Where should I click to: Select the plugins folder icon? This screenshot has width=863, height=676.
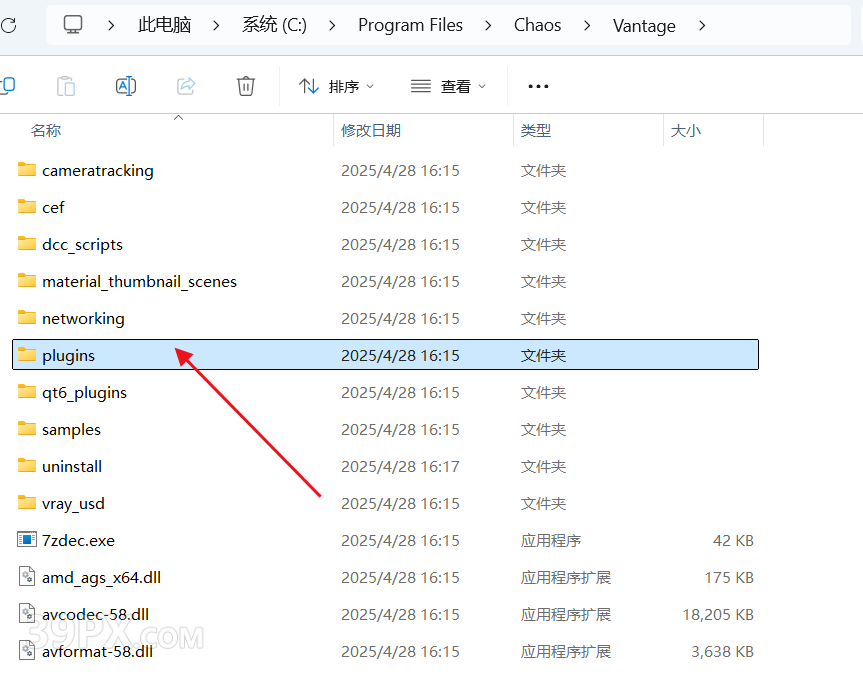pos(27,355)
